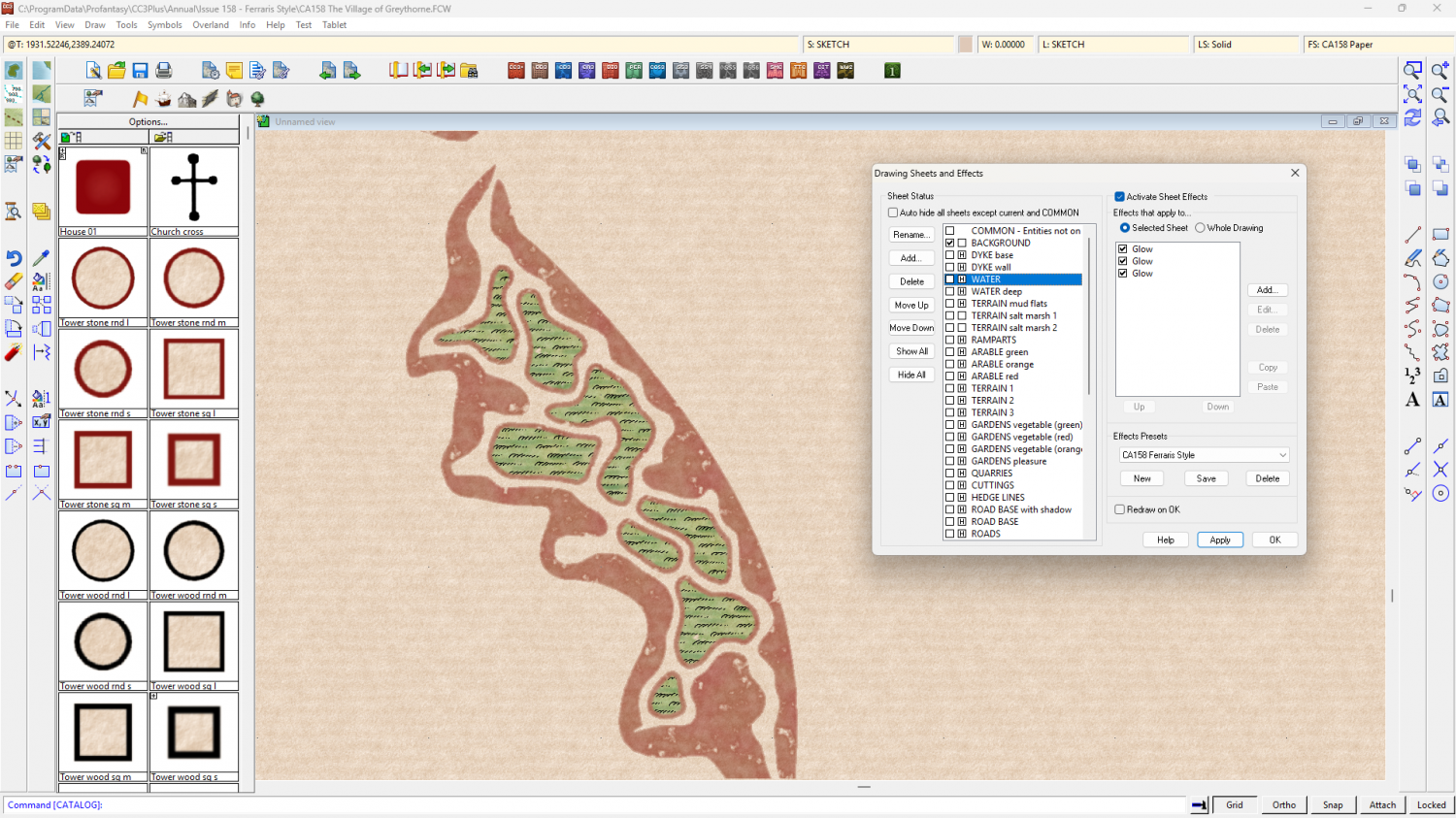
Task: Click the Undo arrow icon
Action: [x=14, y=258]
